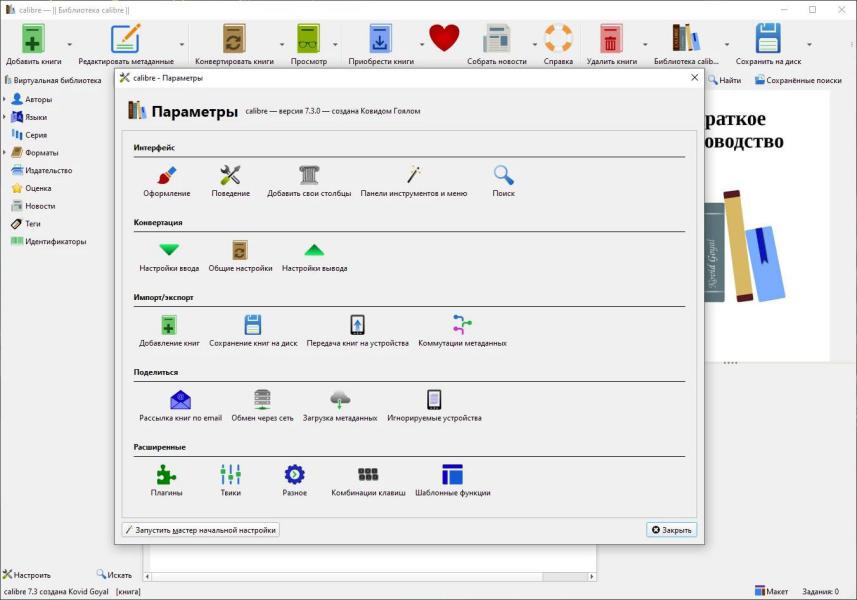Click Добавить книги toolbar icon
Screen dimensions: 857x600
click(33, 44)
